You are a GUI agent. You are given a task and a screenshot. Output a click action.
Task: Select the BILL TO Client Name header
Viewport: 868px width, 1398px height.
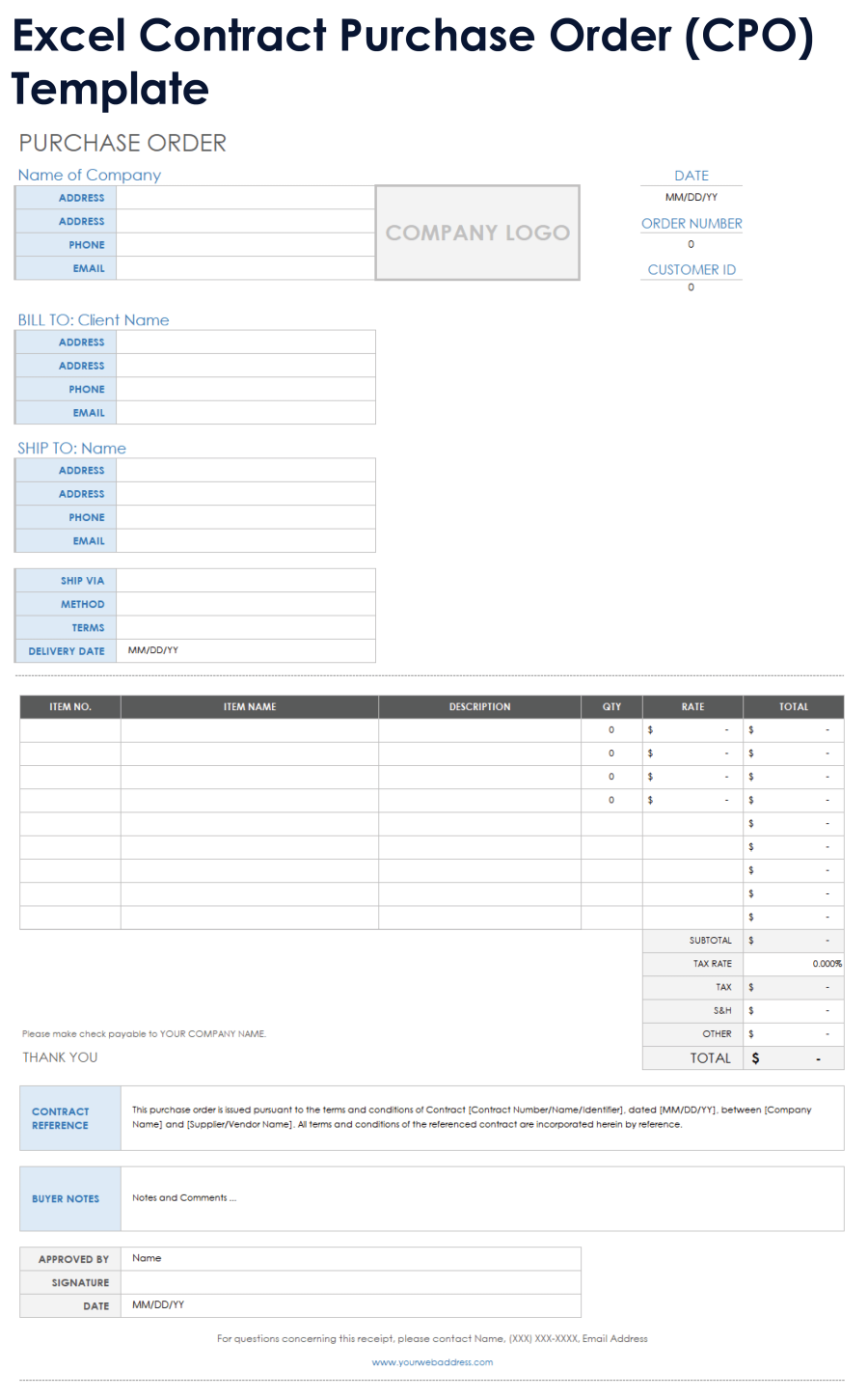click(x=93, y=319)
